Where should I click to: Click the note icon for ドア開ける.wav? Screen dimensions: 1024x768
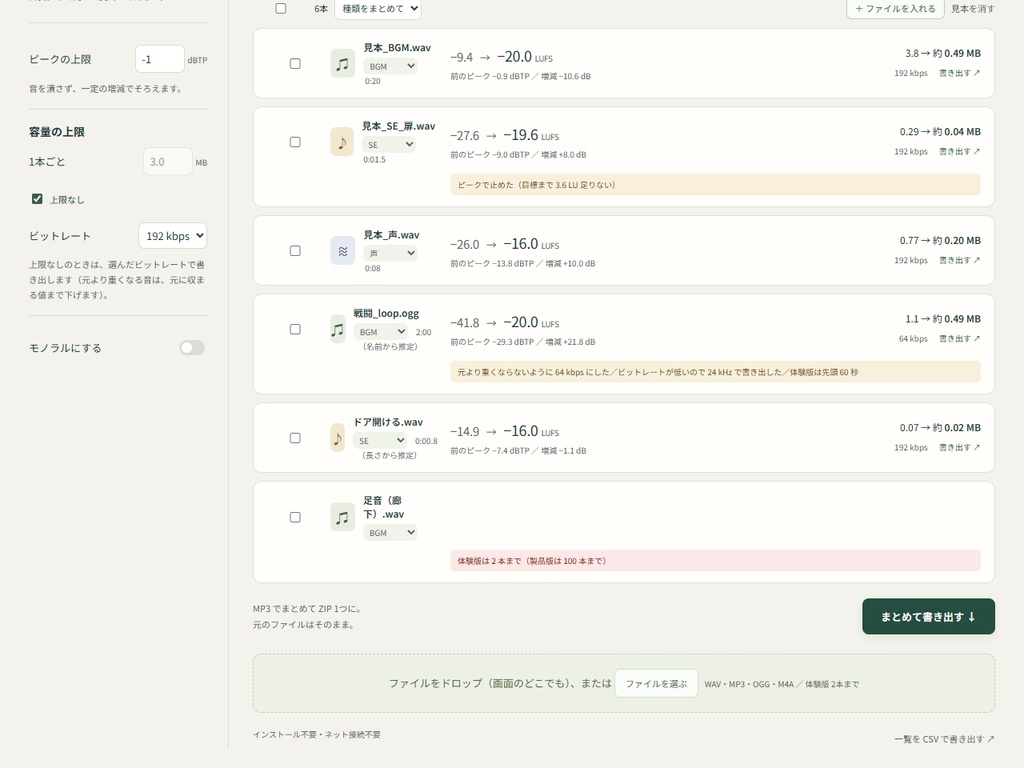pyautogui.click(x=338, y=438)
